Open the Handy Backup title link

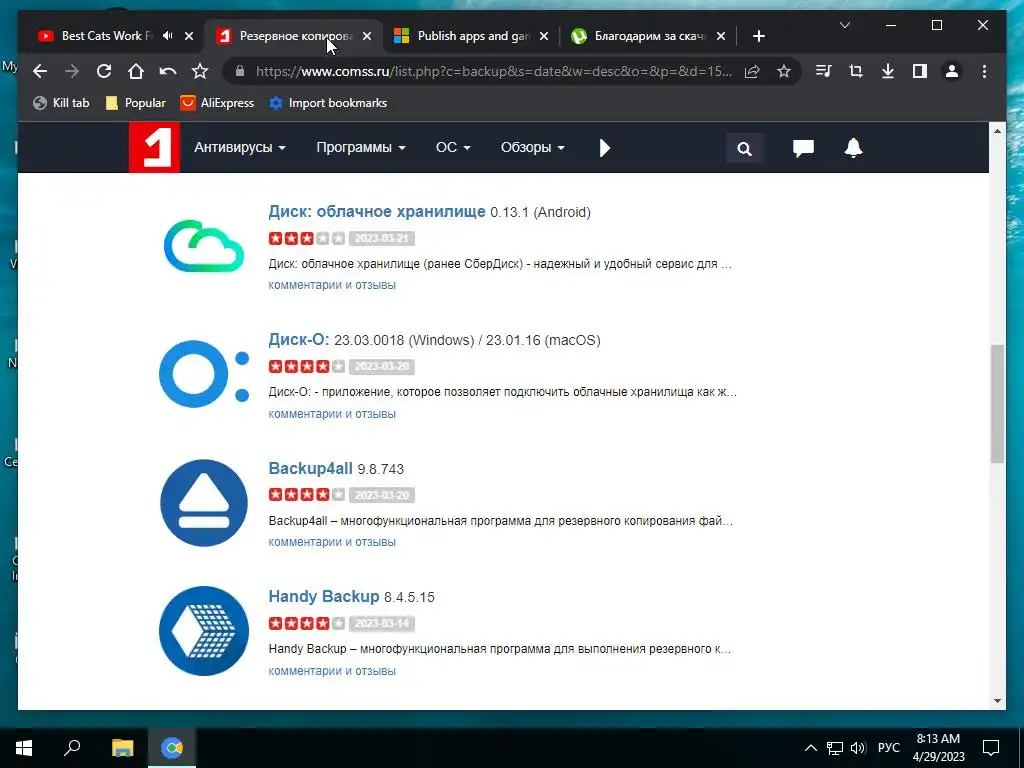pyautogui.click(x=323, y=596)
